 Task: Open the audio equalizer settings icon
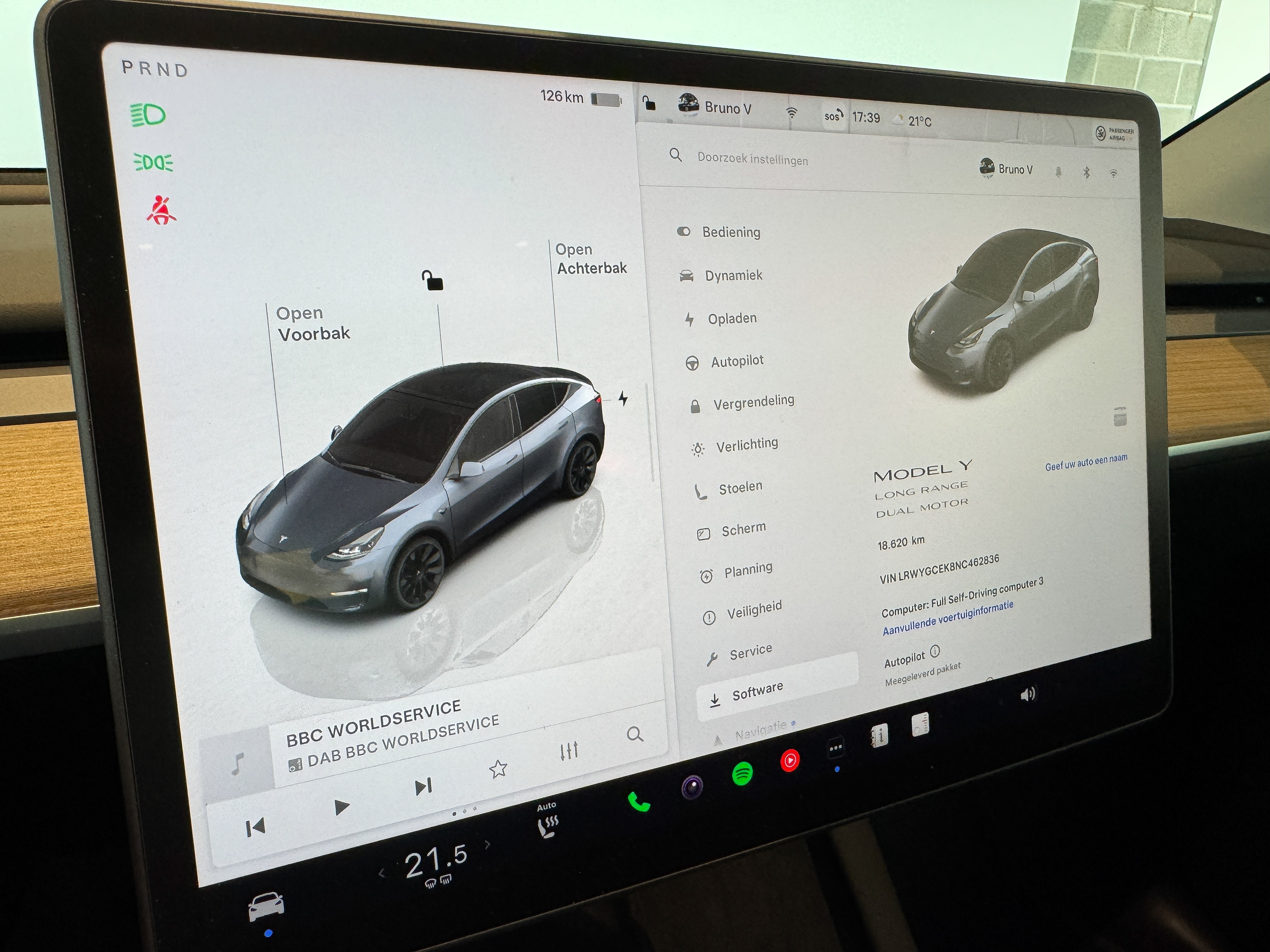[x=569, y=751]
